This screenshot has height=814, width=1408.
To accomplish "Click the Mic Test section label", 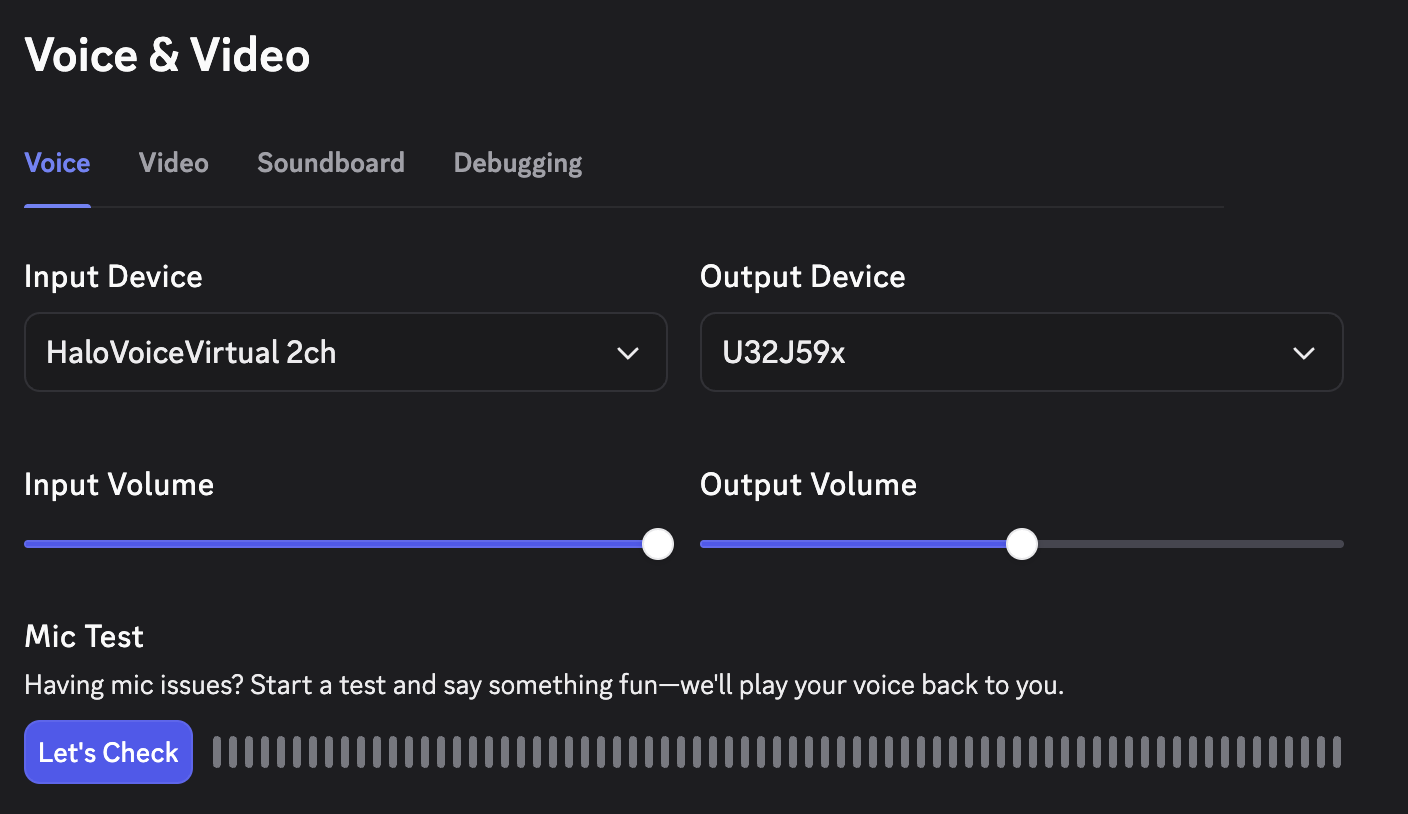I will [83, 636].
